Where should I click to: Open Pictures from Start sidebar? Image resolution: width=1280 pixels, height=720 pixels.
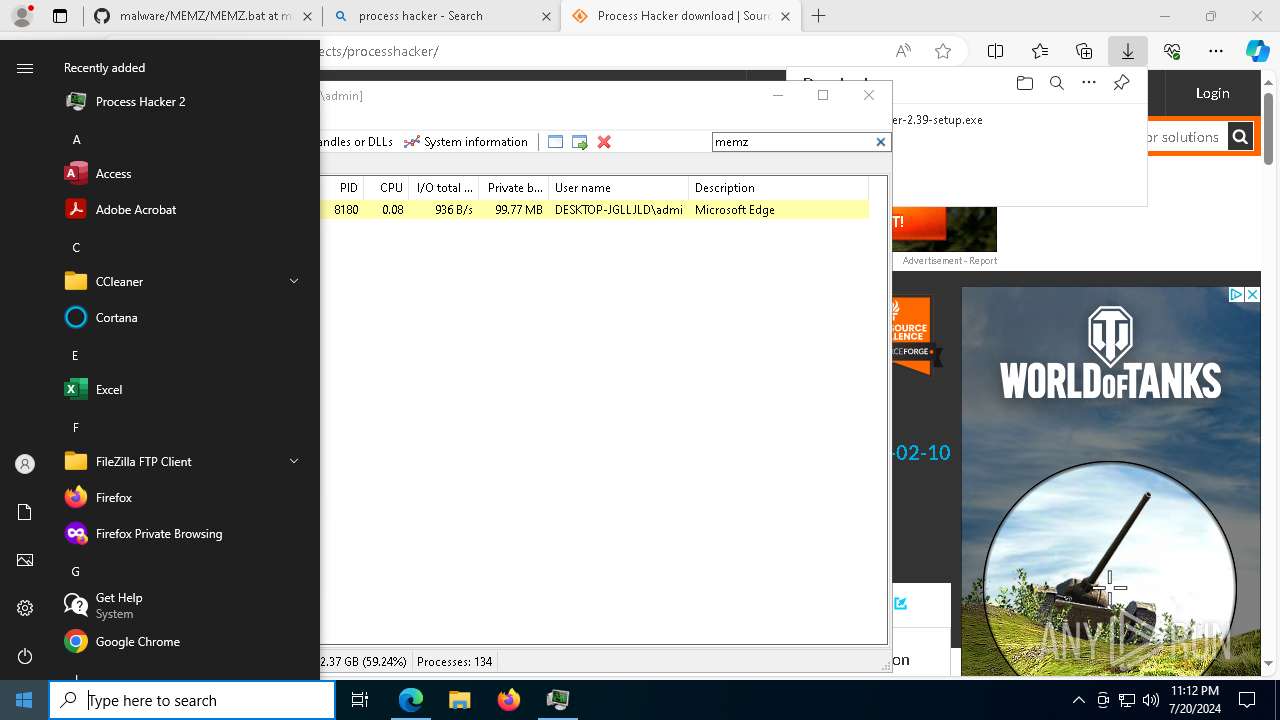(x=25, y=560)
